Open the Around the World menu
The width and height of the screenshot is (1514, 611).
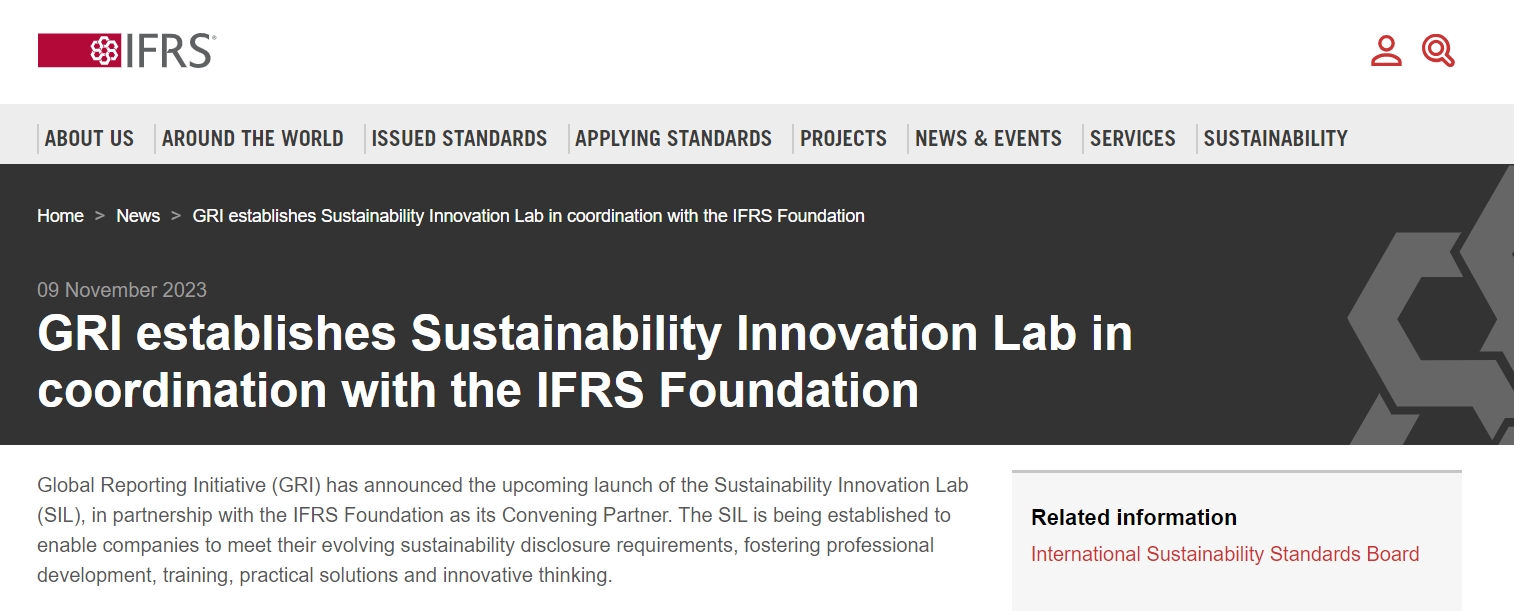(252, 139)
